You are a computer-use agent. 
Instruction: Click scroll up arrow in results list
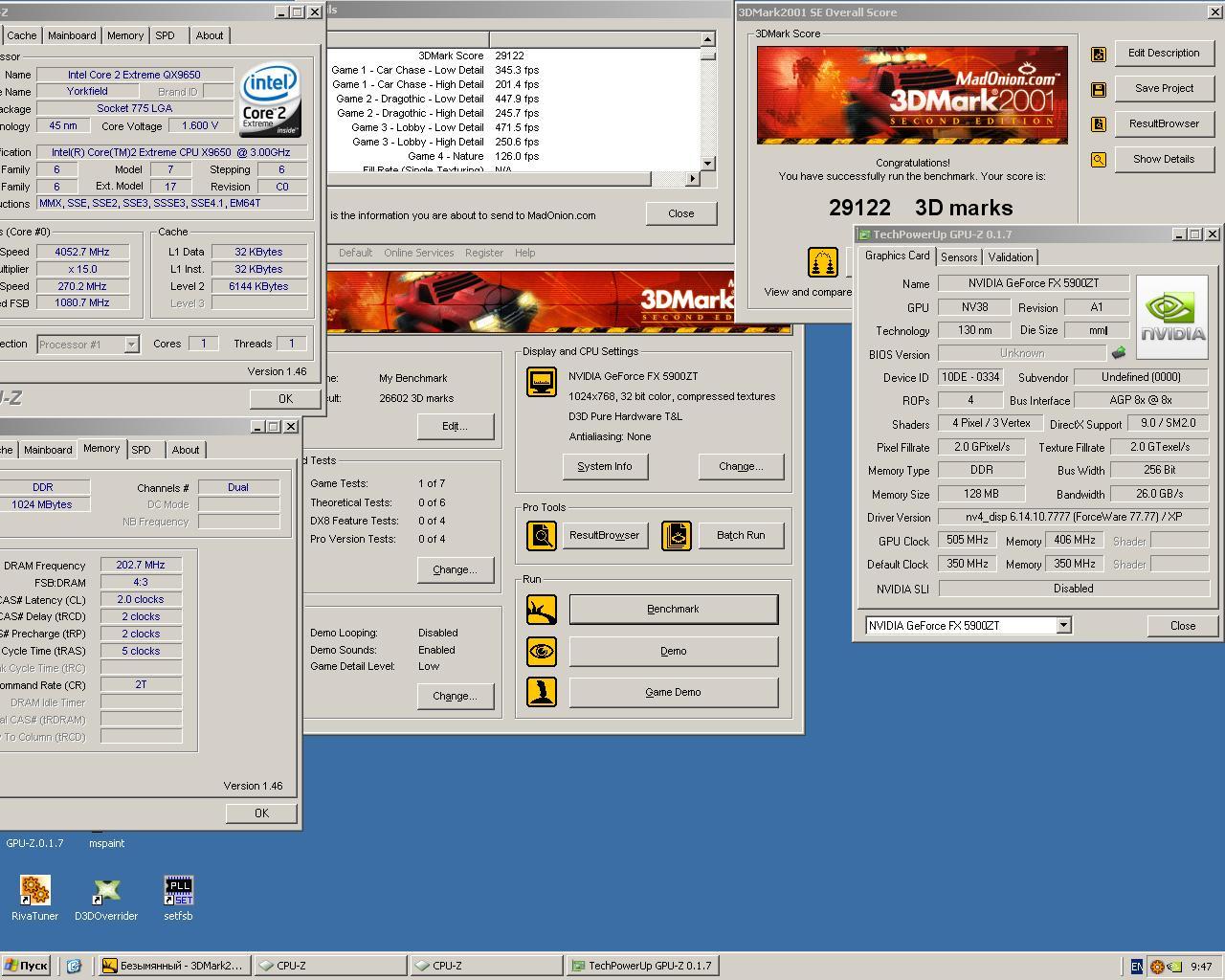click(x=708, y=39)
